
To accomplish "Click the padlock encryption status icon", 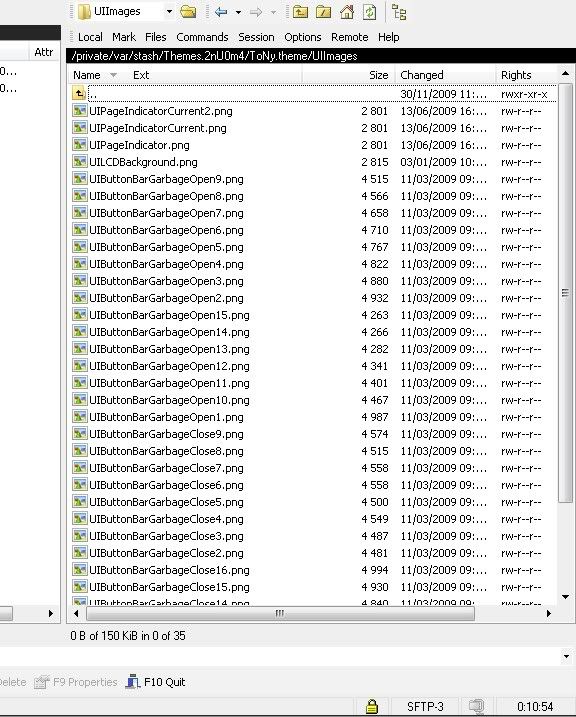I will (372, 706).
